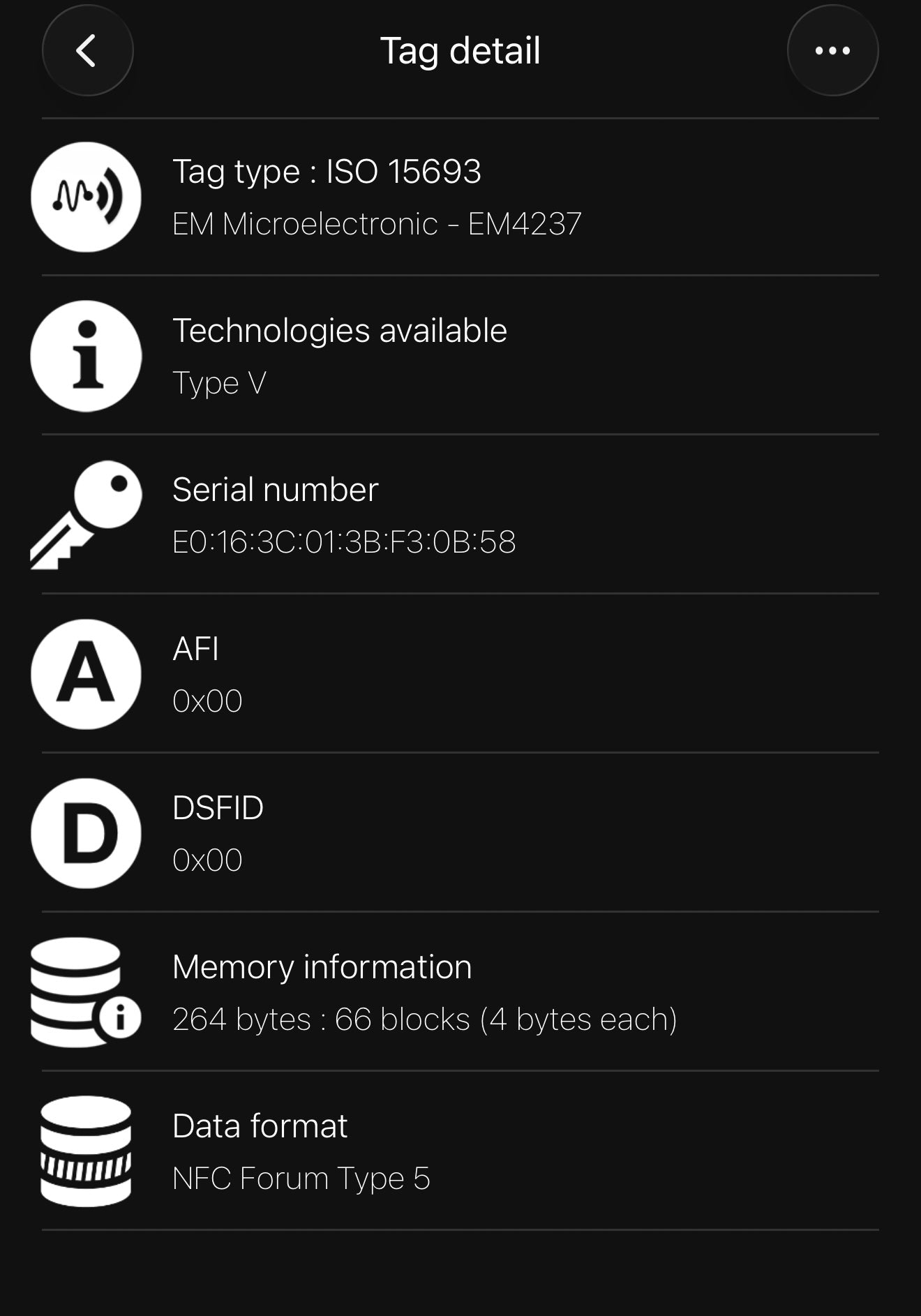Screen dimensions: 921x1316
Task: Go back using the left chevron button
Action: pos(88,50)
